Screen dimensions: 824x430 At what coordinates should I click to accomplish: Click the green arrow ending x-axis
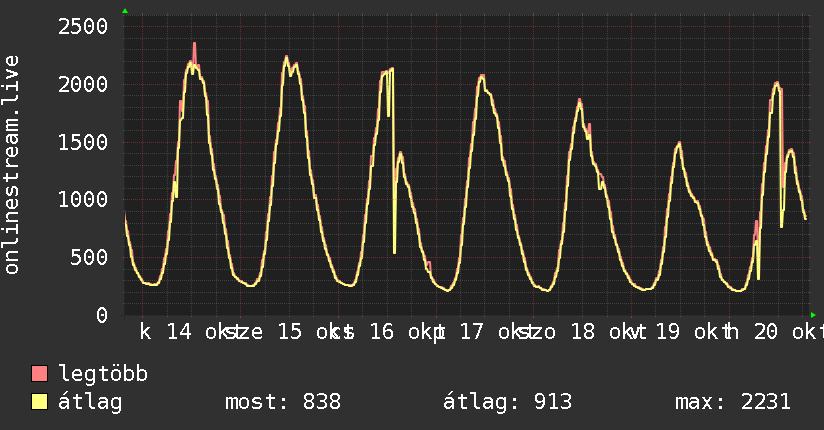click(x=813, y=315)
